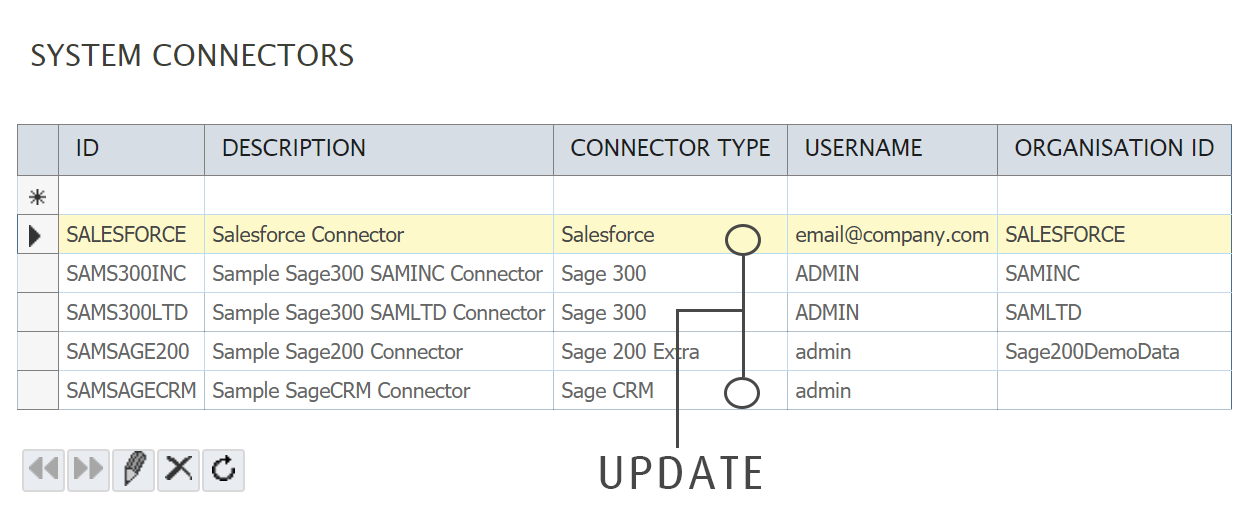Click the Sample SageCRM Connector description cell
The width and height of the screenshot is (1251, 514).
pos(341,391)
